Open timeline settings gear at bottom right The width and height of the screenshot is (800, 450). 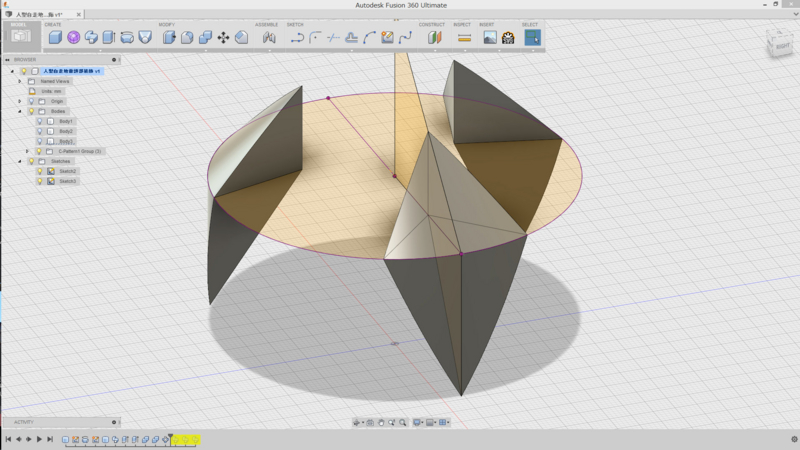pyautogui.click(x=794, y=439)
